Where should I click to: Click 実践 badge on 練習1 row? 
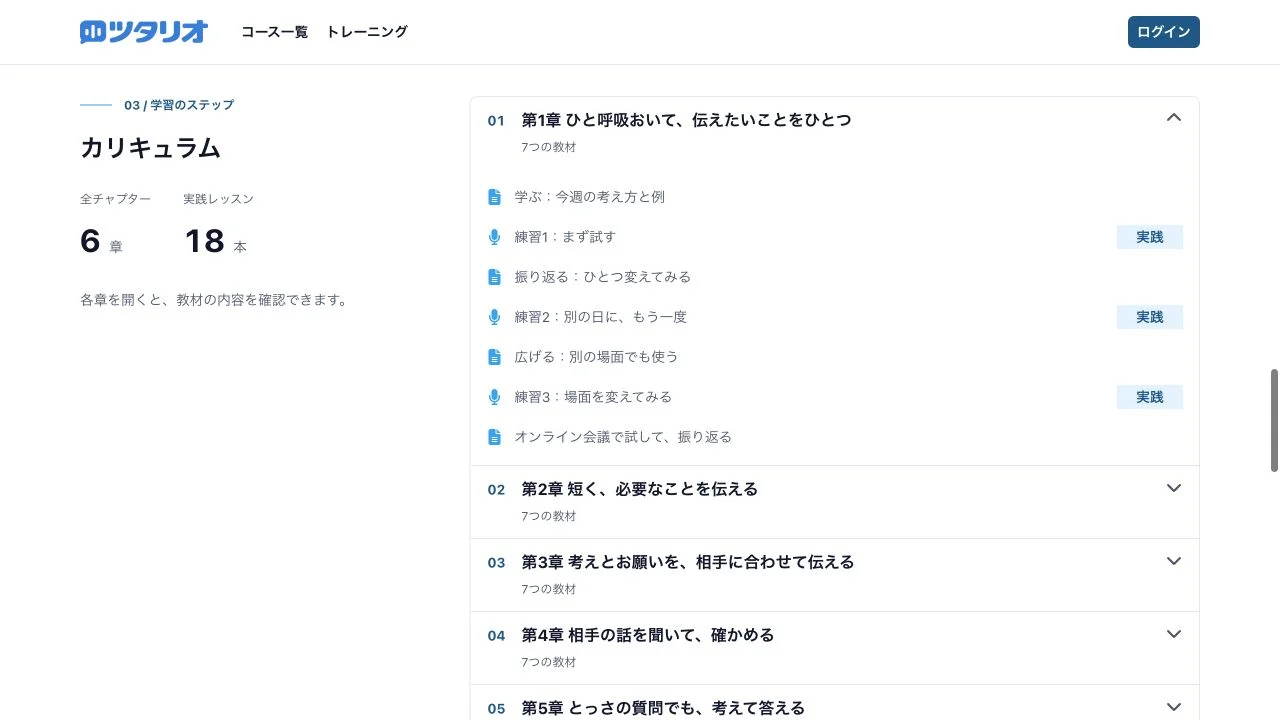point(1150,237)
